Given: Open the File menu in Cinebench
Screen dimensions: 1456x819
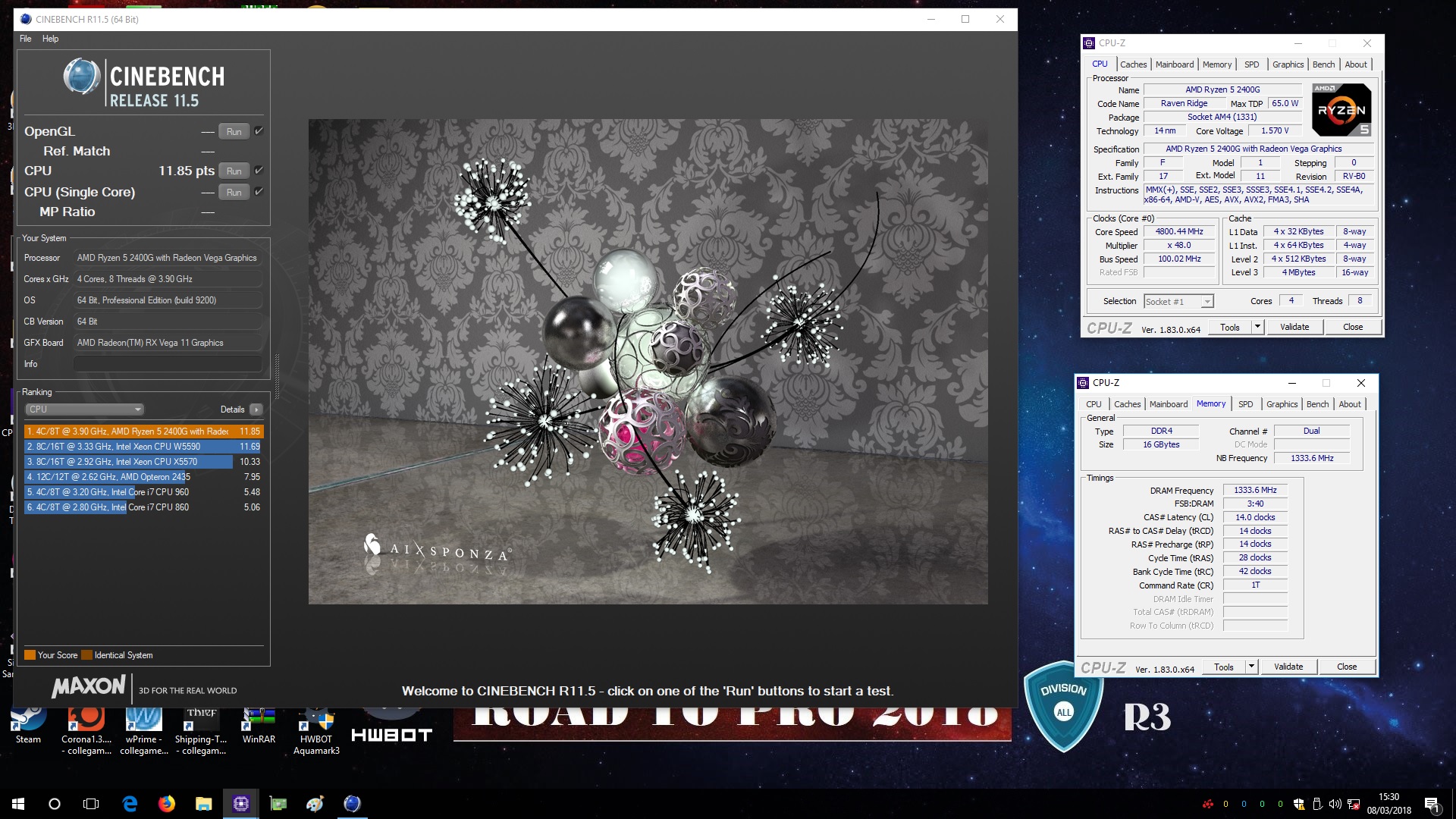Looking at the screenshot, I should pyautogui.click(x=26, y=39).
